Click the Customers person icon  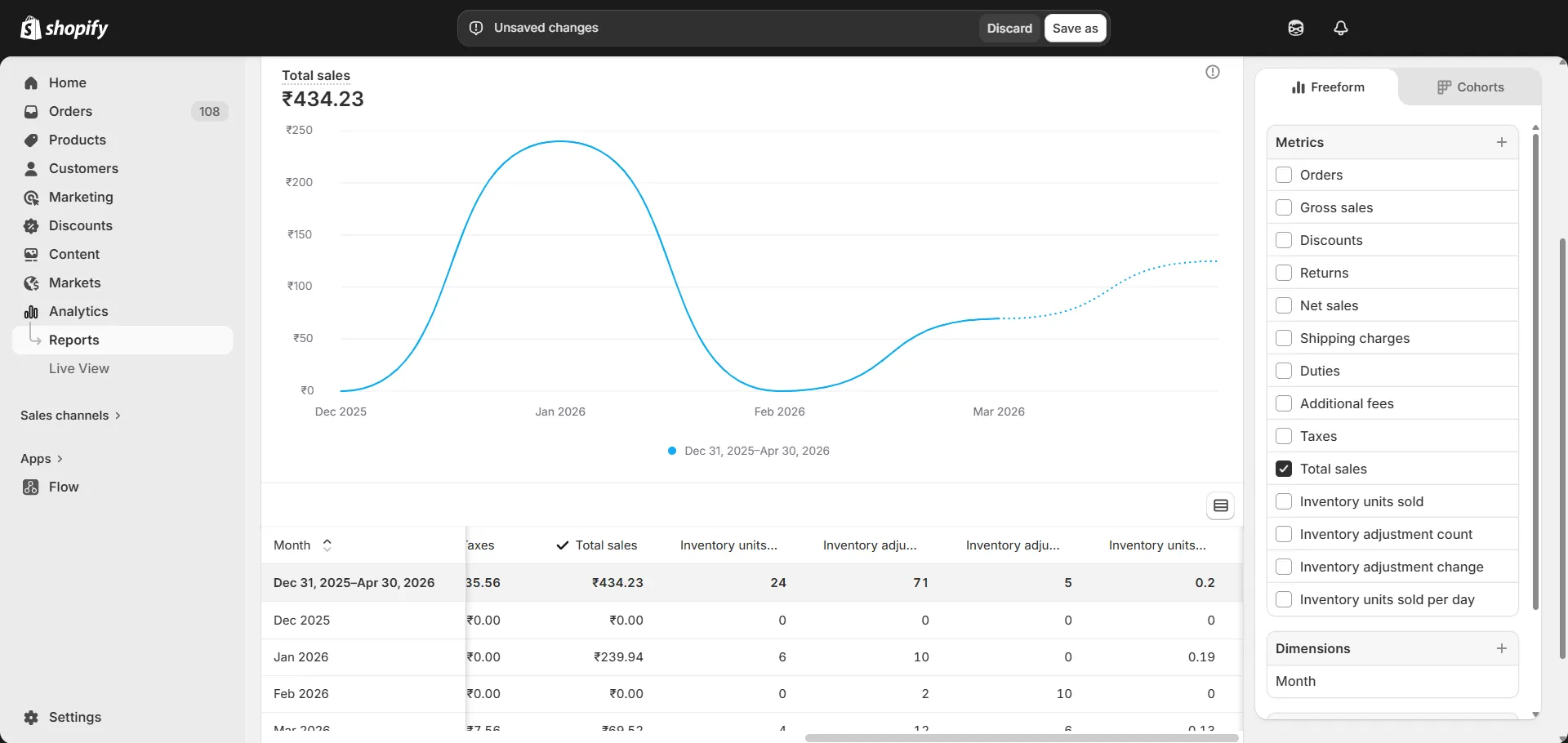point(31,168)
